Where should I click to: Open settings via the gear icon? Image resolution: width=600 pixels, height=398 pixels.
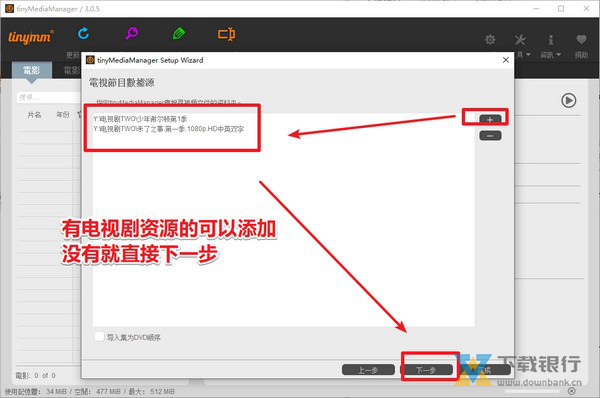[x=490, y=39]
